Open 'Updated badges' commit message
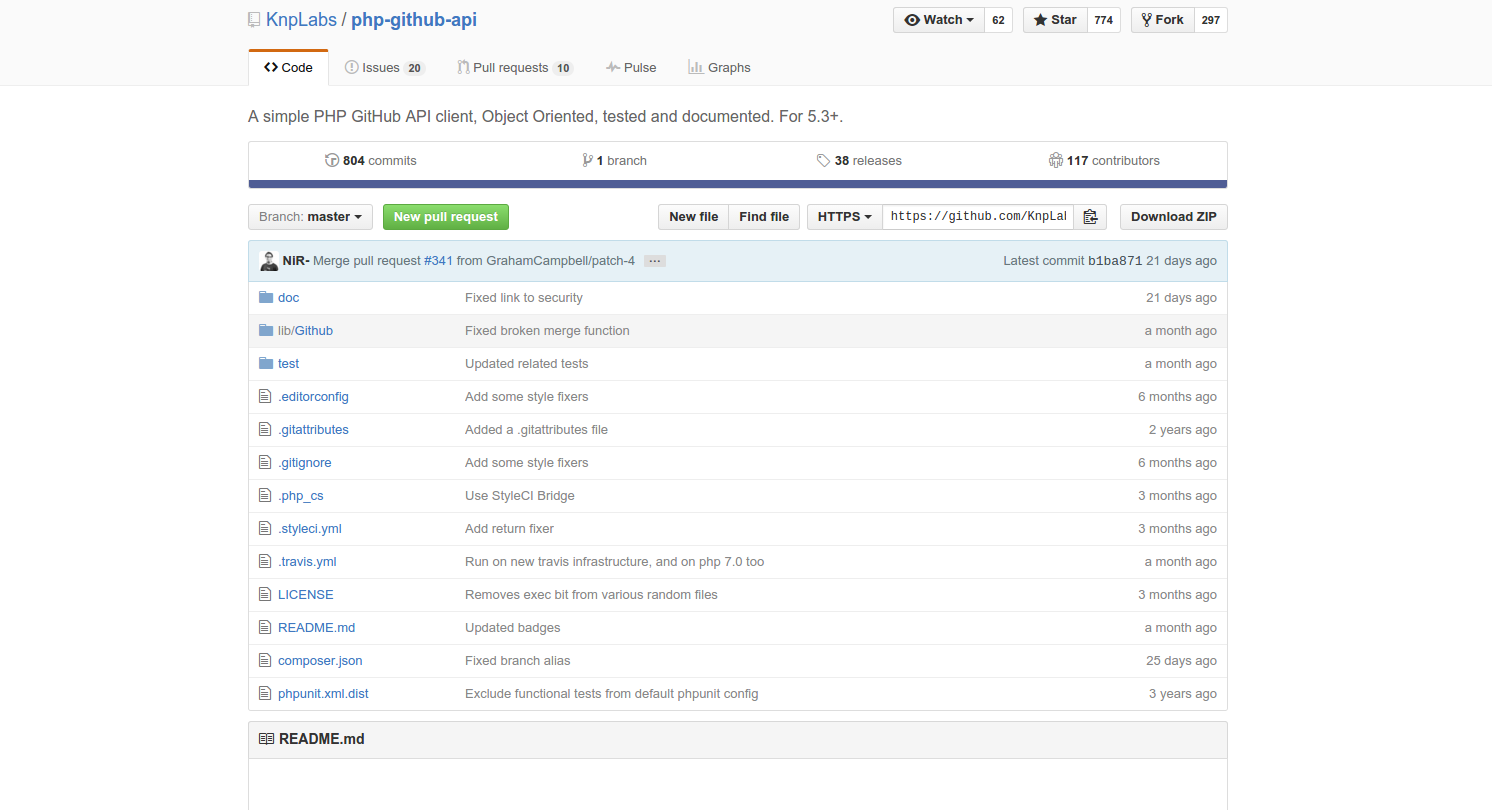Image resolution: width=1492 pixels, height=810 pixels. (x=513, y=627)
